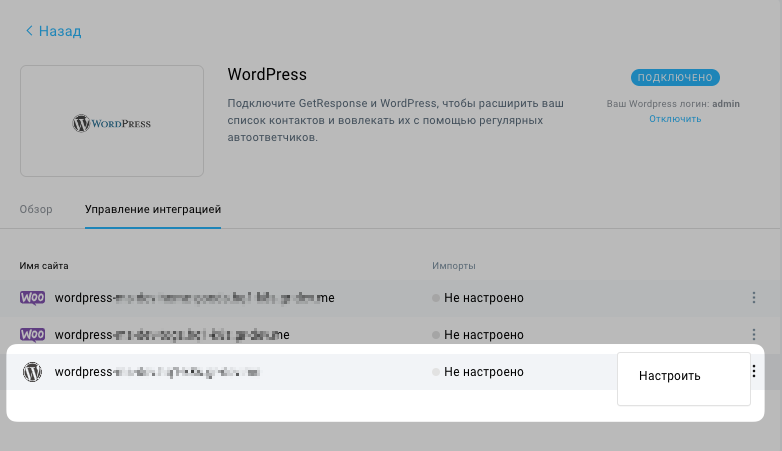The height and width of the screenshot is (451, 782).
Task: Click three-dot menu beside Настроить popup
Action: click(x=754, y=371)
